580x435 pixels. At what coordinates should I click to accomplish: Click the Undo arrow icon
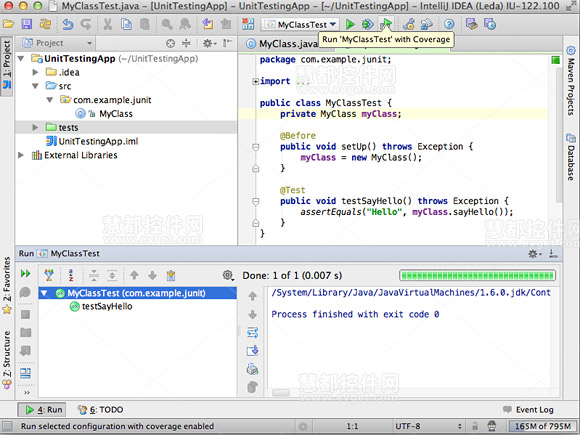click(68, 24)
